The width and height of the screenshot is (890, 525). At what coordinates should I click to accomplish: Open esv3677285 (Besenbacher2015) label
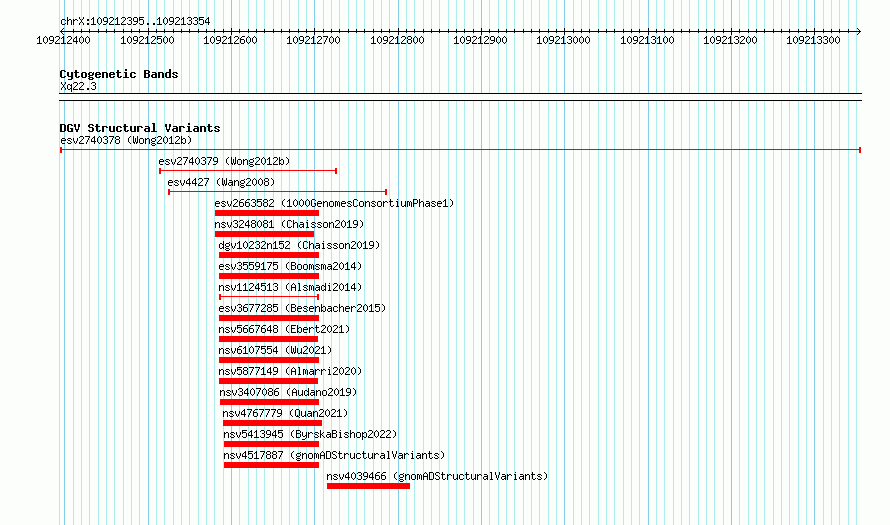(x=302, y=308)
